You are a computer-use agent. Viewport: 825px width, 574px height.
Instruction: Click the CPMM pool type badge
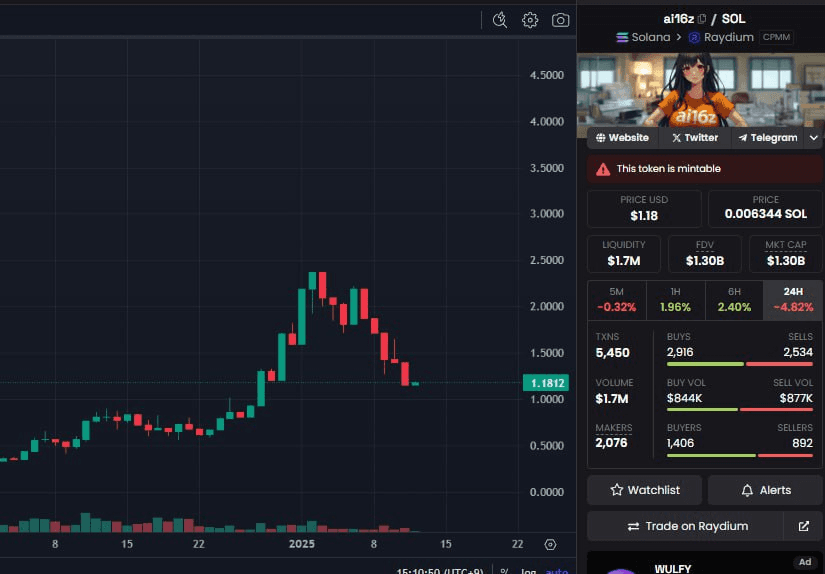[x=777, y=37]
